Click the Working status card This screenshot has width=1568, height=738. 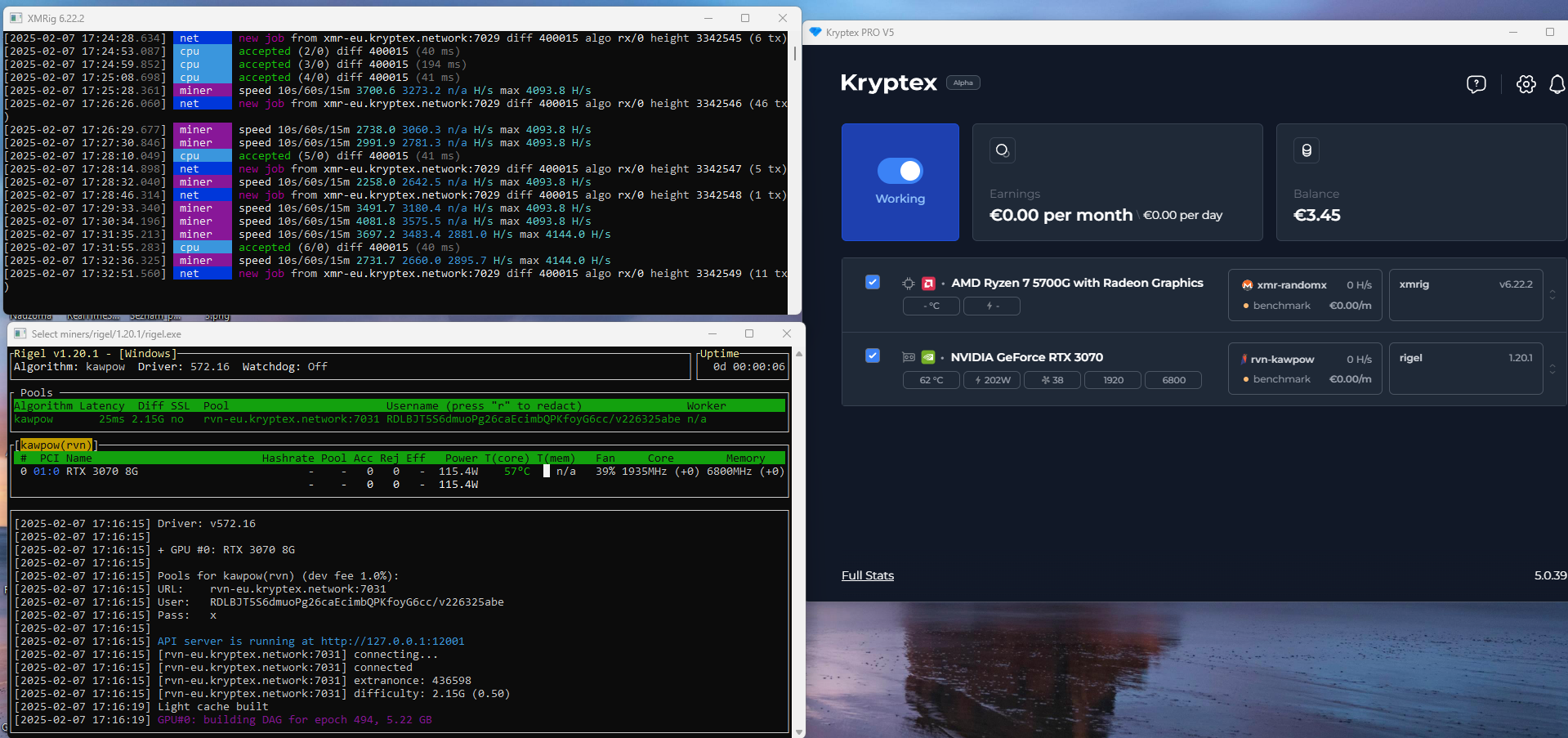click(x=900, y=182)
